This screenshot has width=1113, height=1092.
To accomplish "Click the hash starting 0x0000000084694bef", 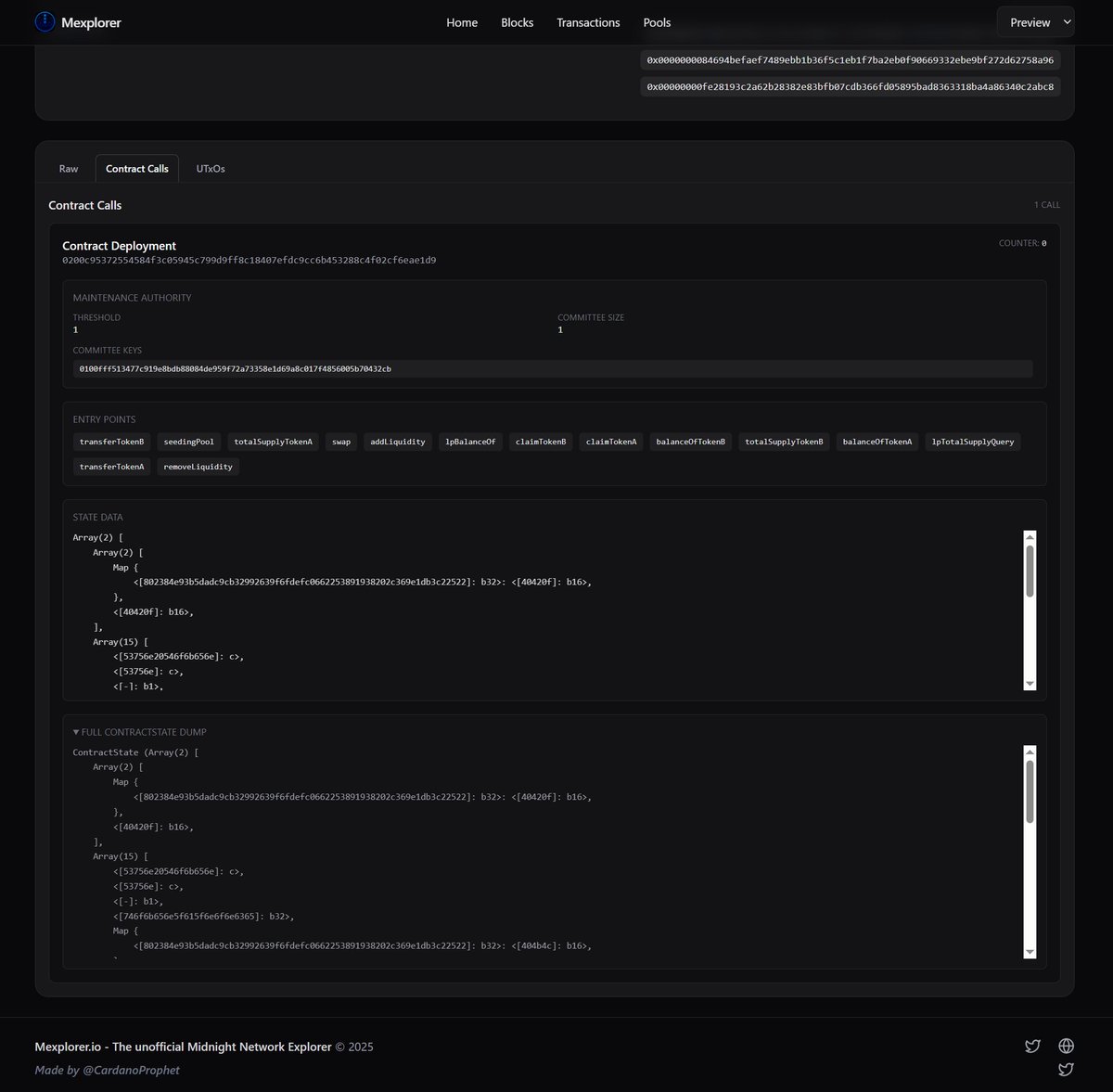I will (x=850, y=59).
